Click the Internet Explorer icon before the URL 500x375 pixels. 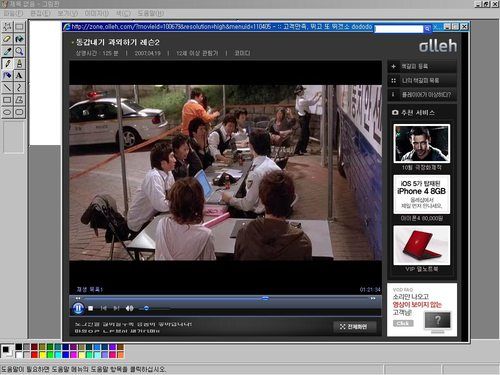[x=67, y=27]
